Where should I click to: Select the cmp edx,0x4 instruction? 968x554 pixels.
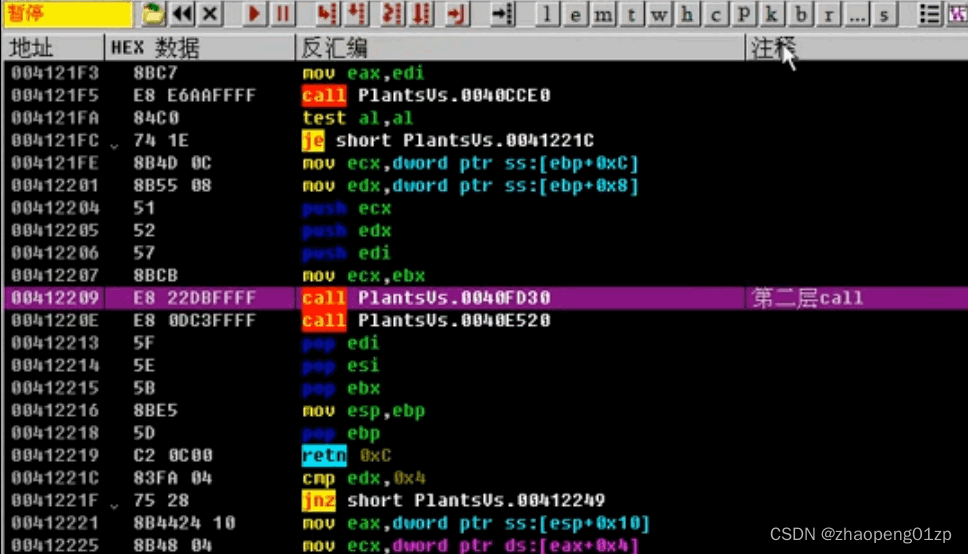(364, 478)
